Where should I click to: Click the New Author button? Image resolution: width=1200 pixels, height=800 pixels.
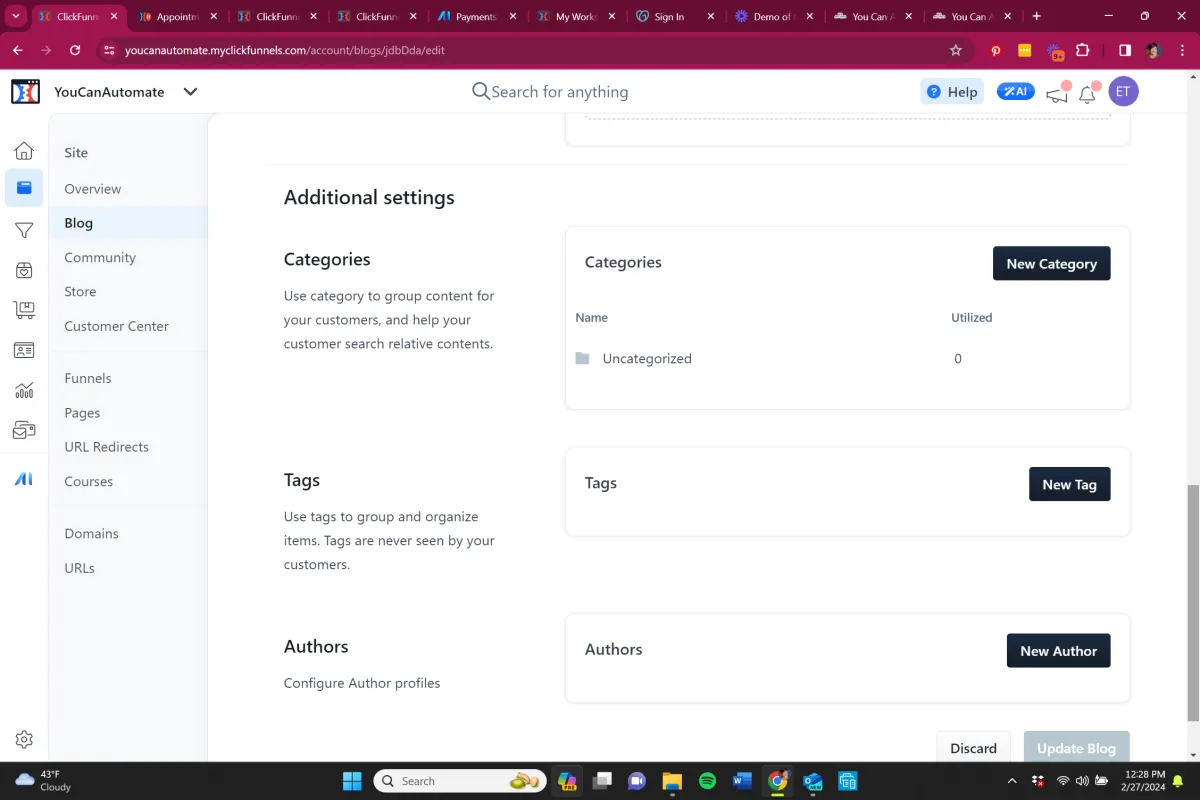click(1058, 650)
